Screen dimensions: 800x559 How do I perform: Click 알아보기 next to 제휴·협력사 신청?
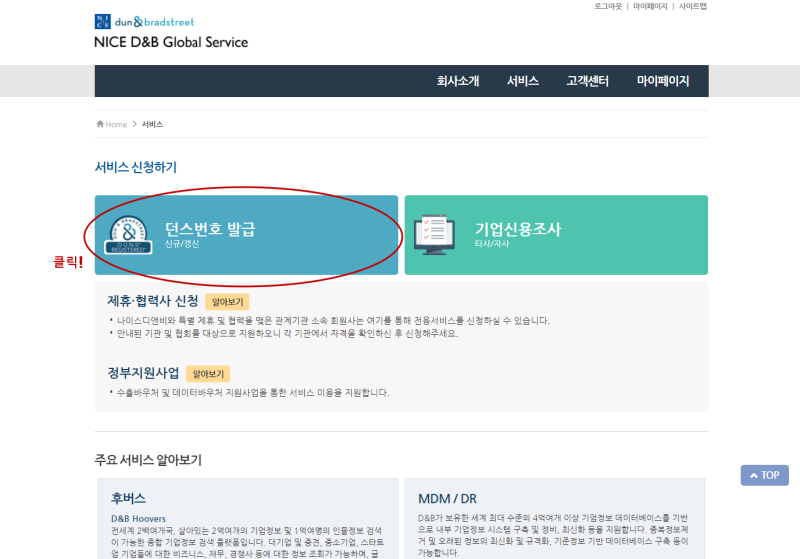[228, 302]
